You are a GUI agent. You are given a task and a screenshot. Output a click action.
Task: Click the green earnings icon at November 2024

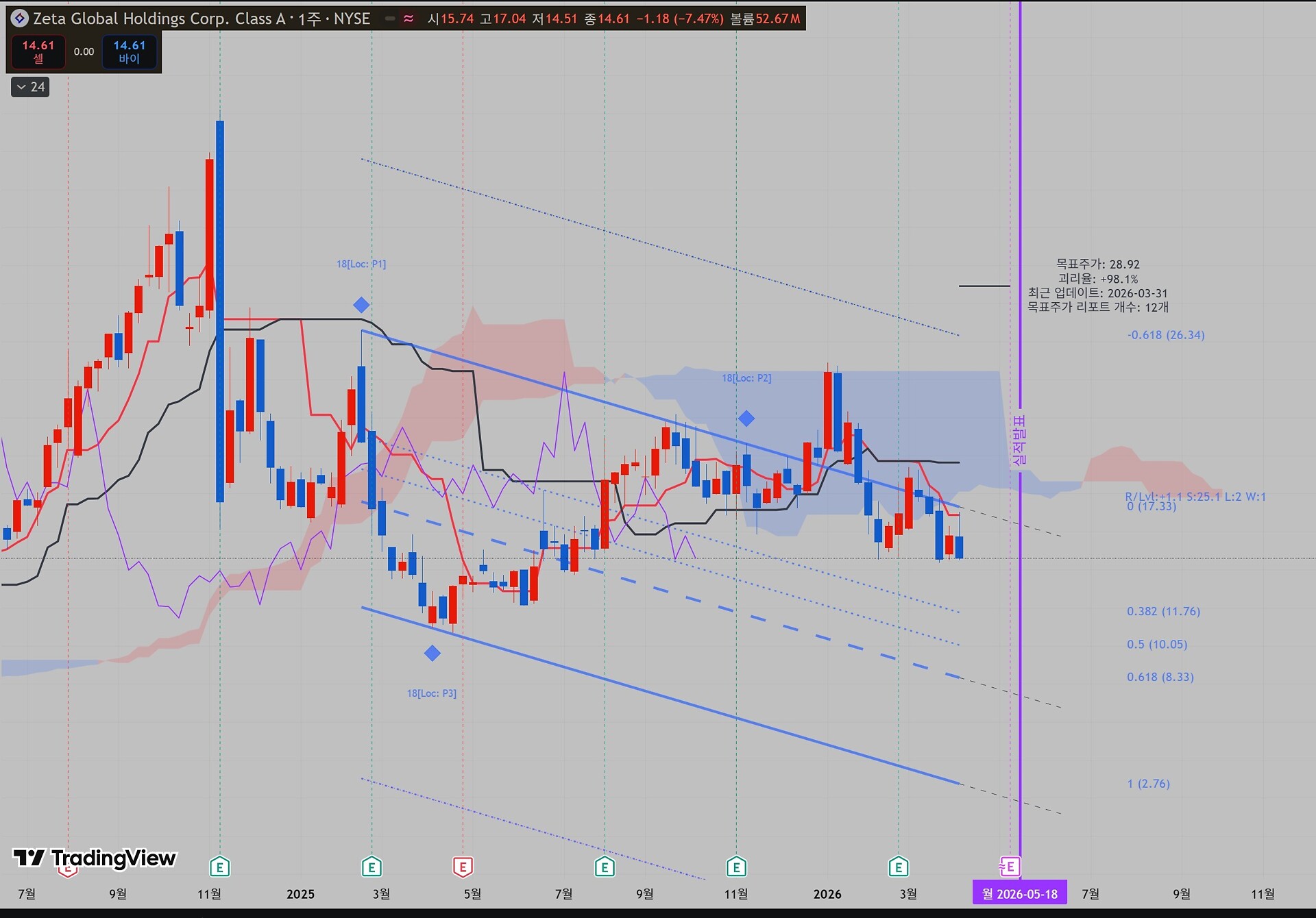(x=219, y=867)
